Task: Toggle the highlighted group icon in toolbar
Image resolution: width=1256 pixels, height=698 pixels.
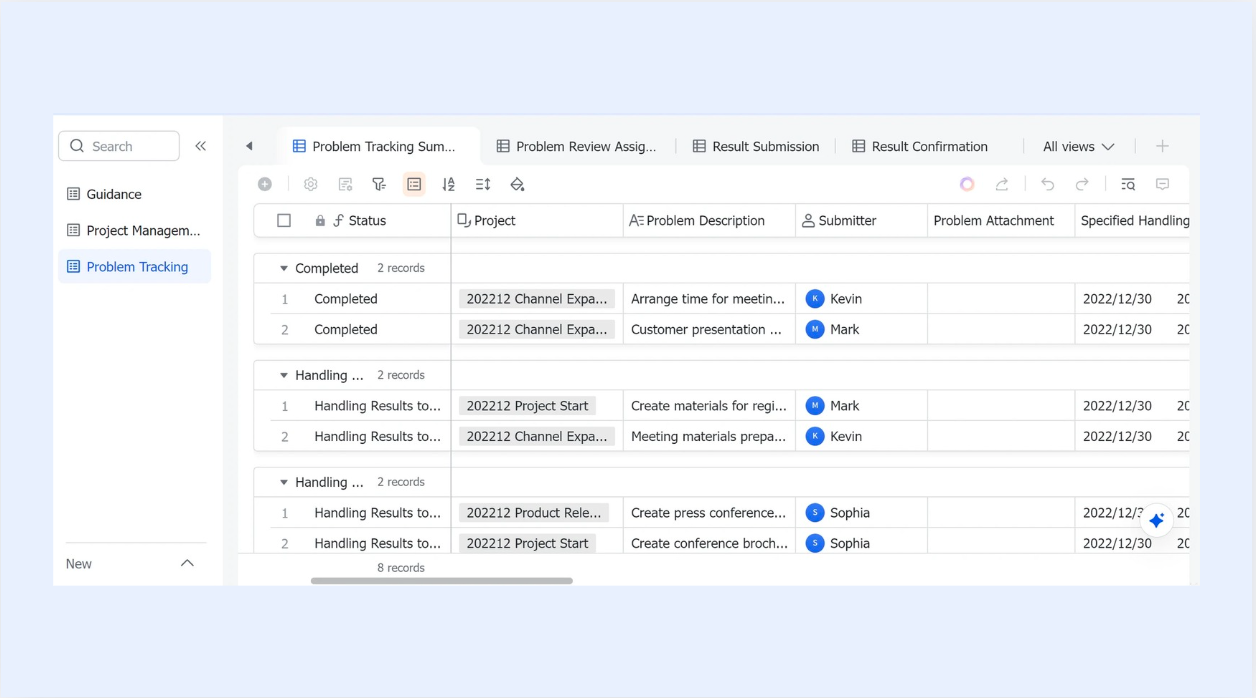Action: [x=414, y=184]
